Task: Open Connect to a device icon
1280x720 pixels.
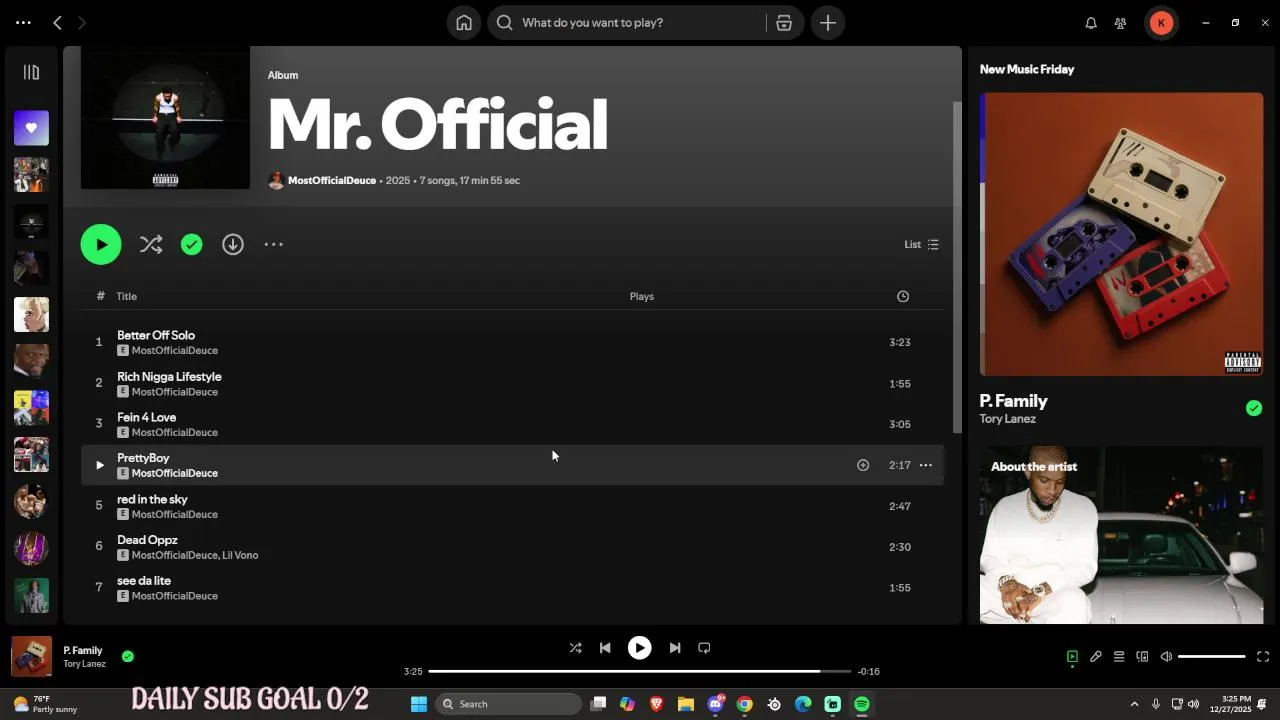Action: tap(1142, 657)
